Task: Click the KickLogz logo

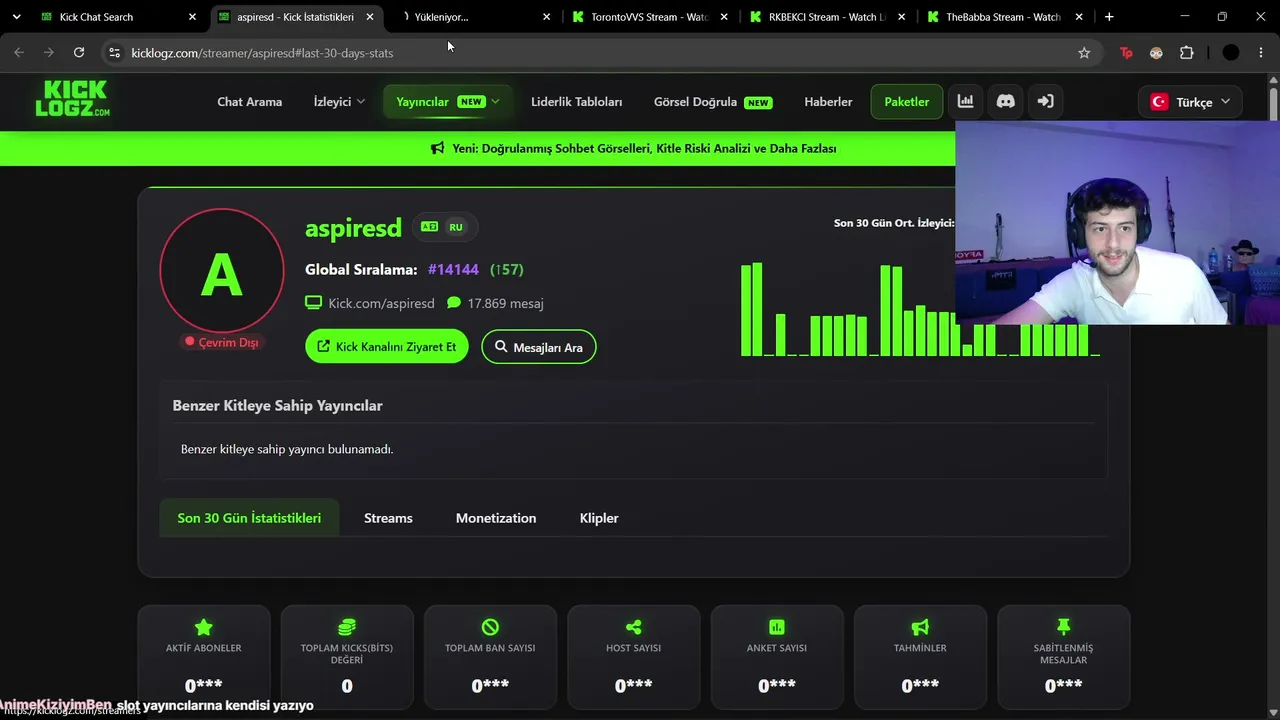Action: (72, 100)
